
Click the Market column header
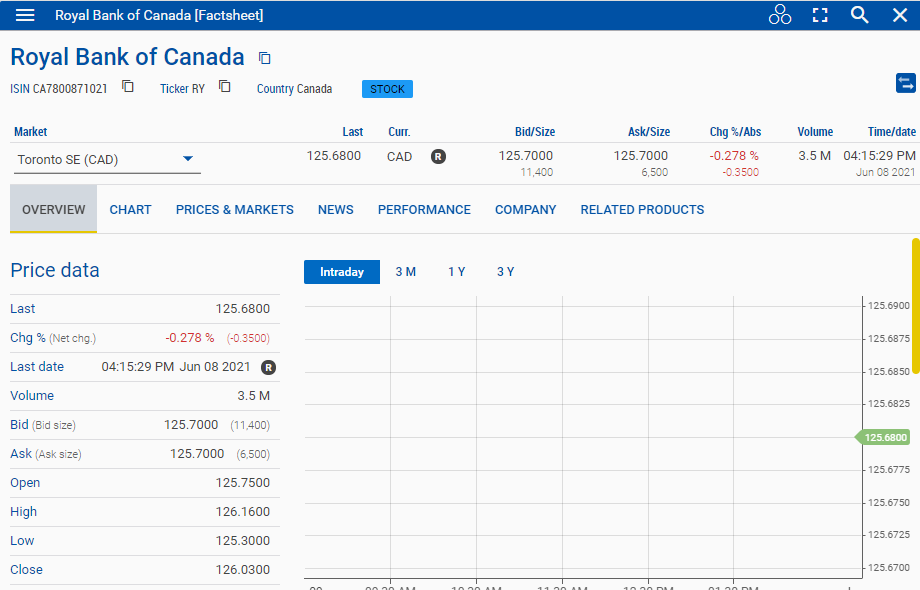tap(31, 132)
